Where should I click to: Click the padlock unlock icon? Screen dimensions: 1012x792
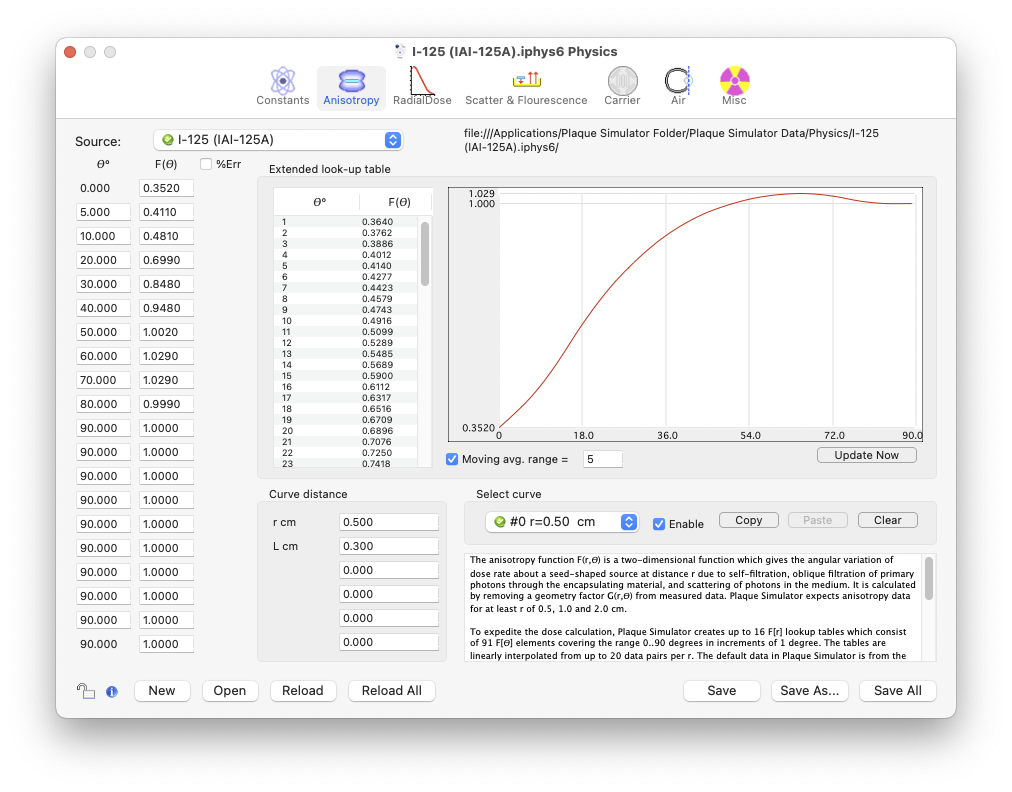pos(86,690)
